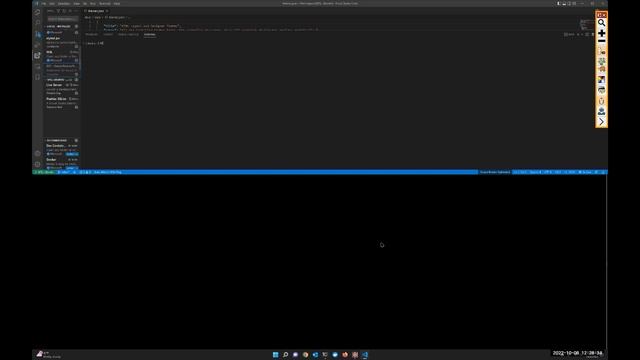Open the Selection menu
Screen dimensions: 640x360
[x=64, y=4]
